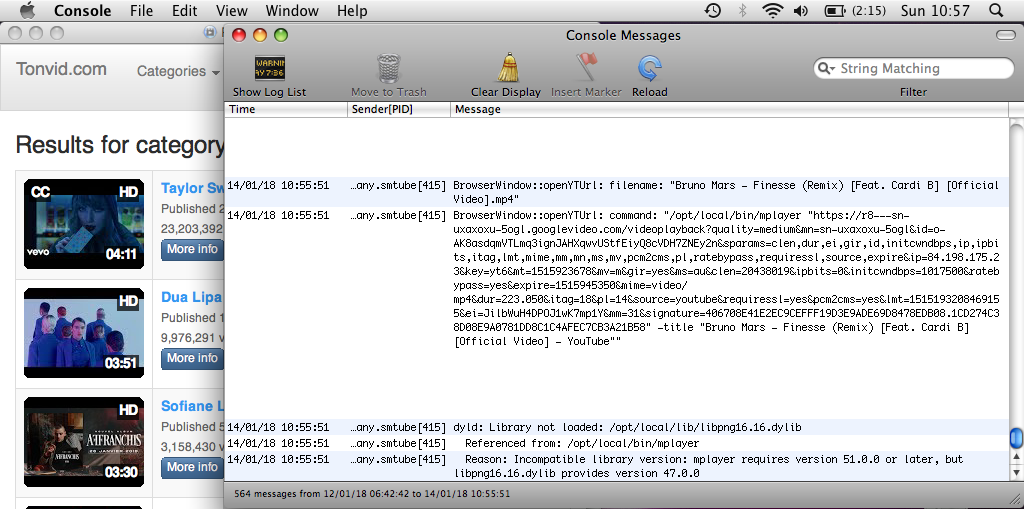Select the openYTUrl command log message
The height and width of the screenshot is (509, 1024).
616,278
